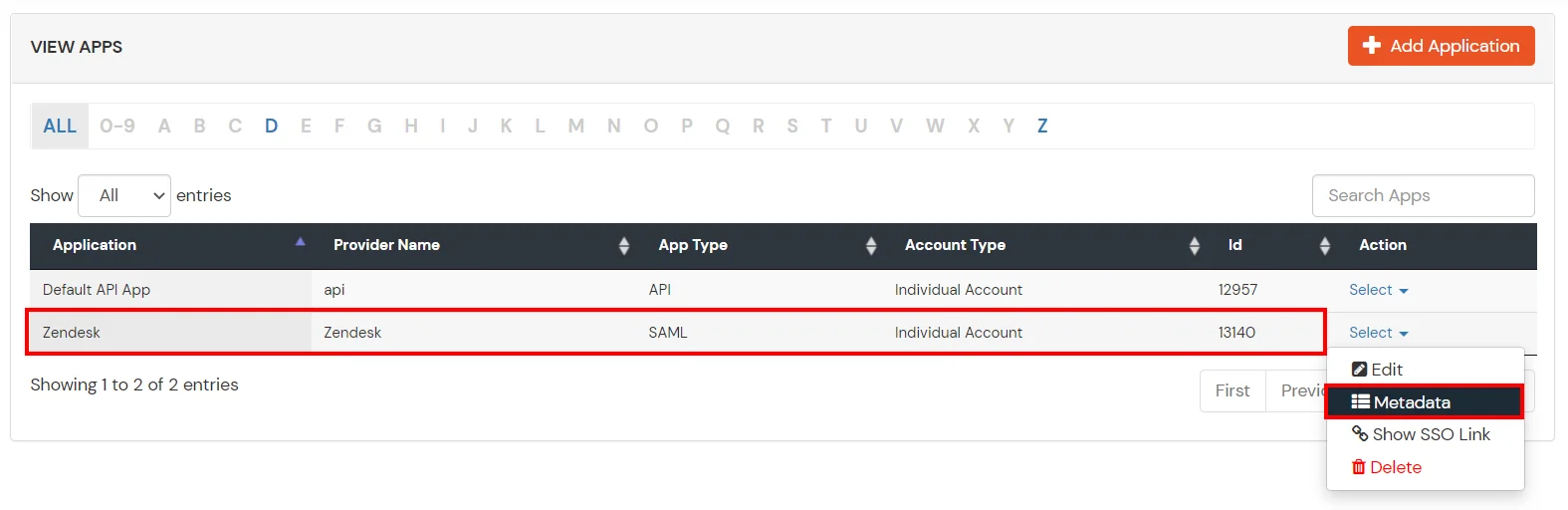Filter apps by letter Y
Viewport: 1568px width, 510px height.
coord(1008,126)
